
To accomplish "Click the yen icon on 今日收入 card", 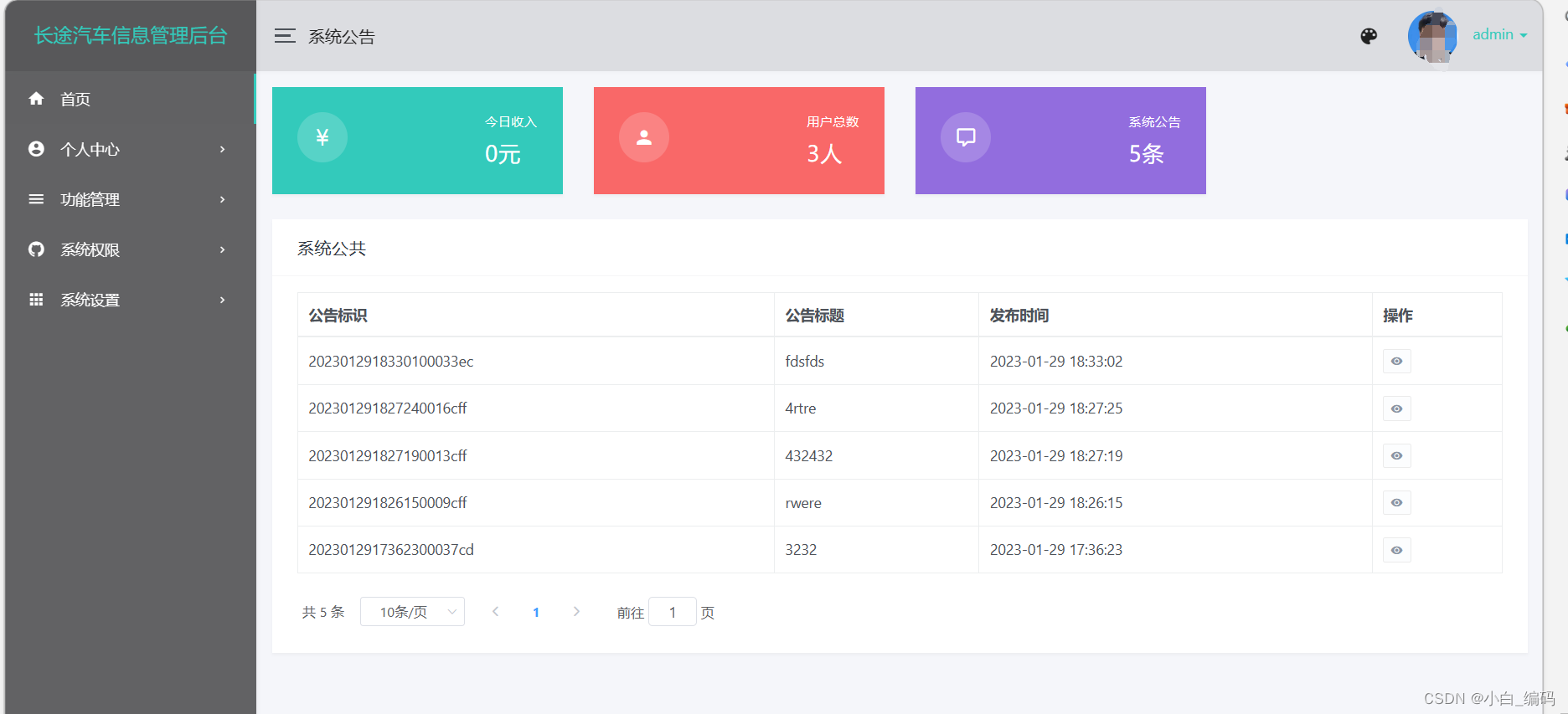I will pyautogui.click(x=322, y=137).
